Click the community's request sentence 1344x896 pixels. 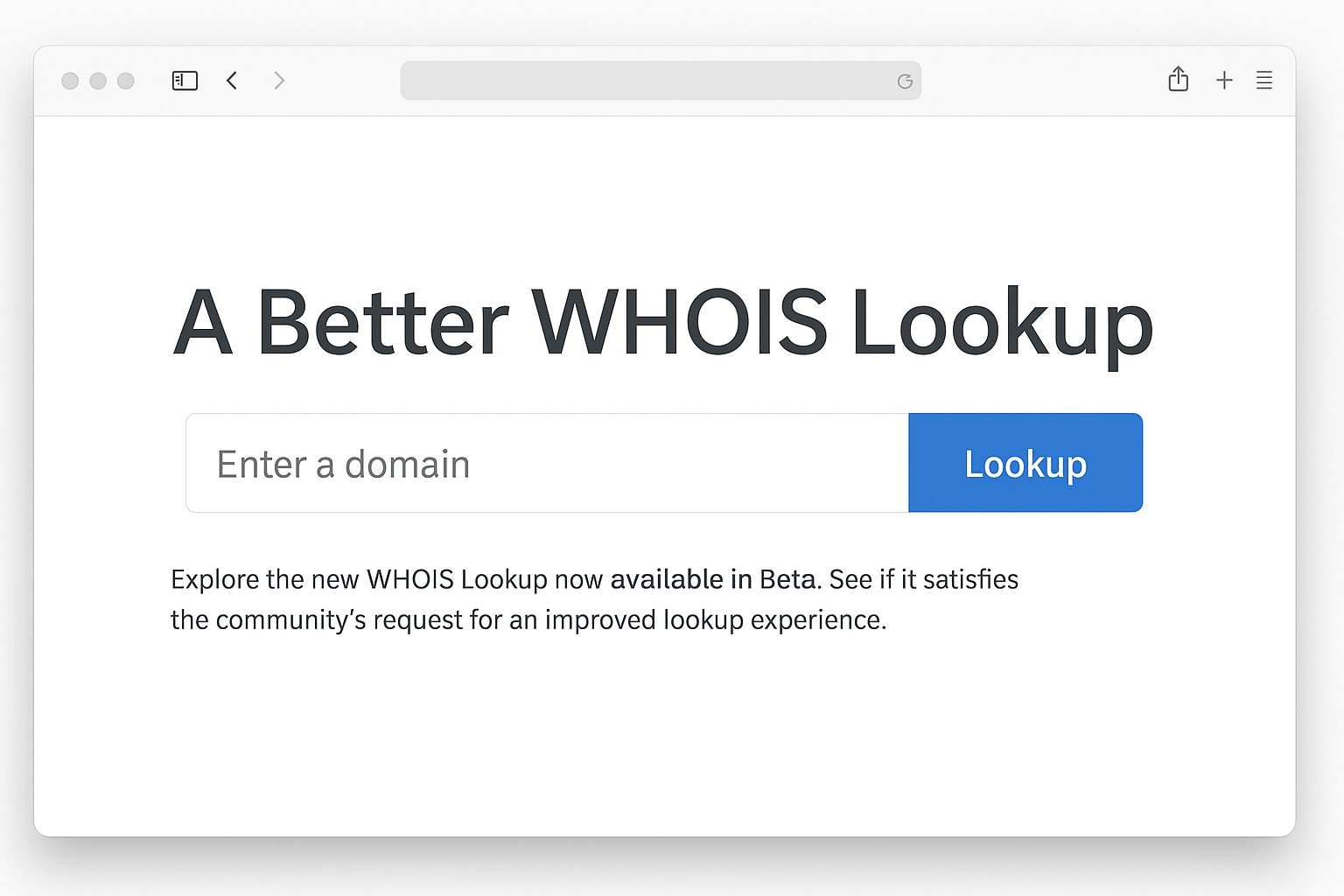coord(528,619)
